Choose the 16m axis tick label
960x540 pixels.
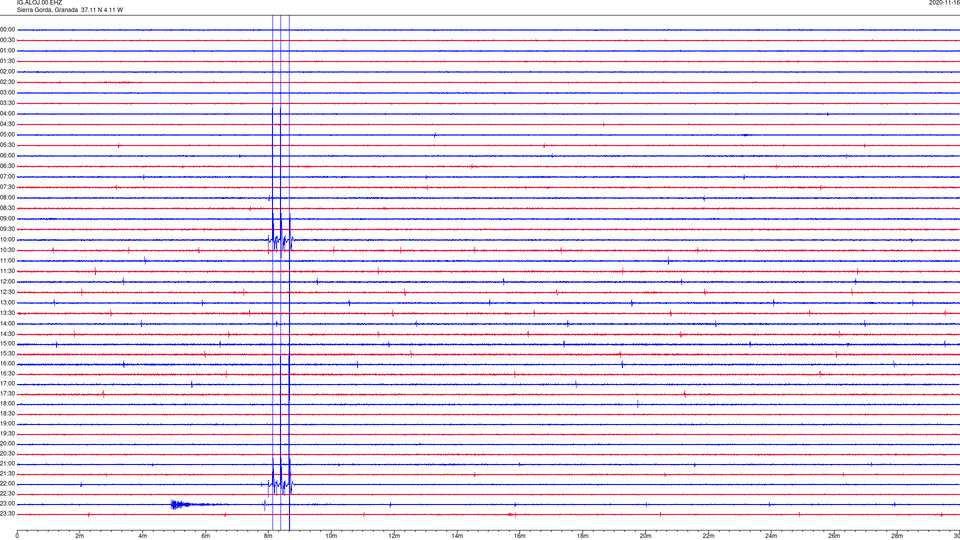(520, 536)
